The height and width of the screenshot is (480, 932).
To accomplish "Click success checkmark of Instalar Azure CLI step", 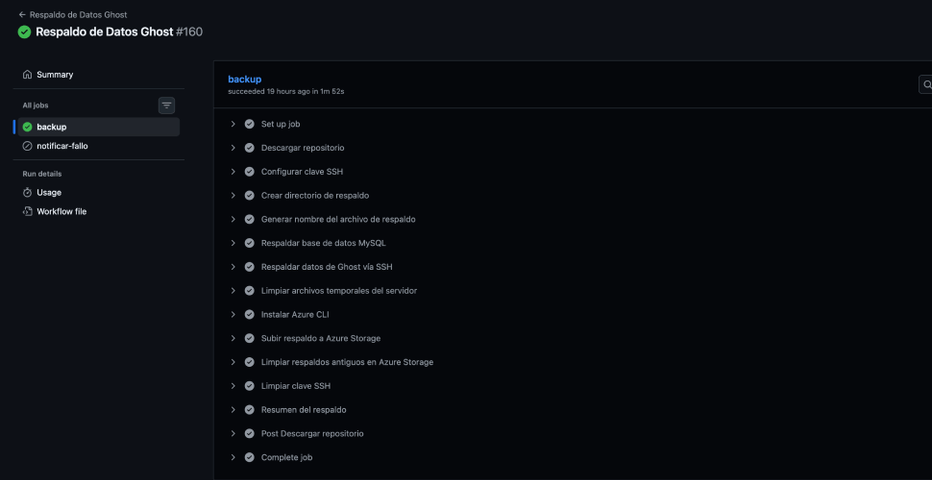I will pos(250,314).
